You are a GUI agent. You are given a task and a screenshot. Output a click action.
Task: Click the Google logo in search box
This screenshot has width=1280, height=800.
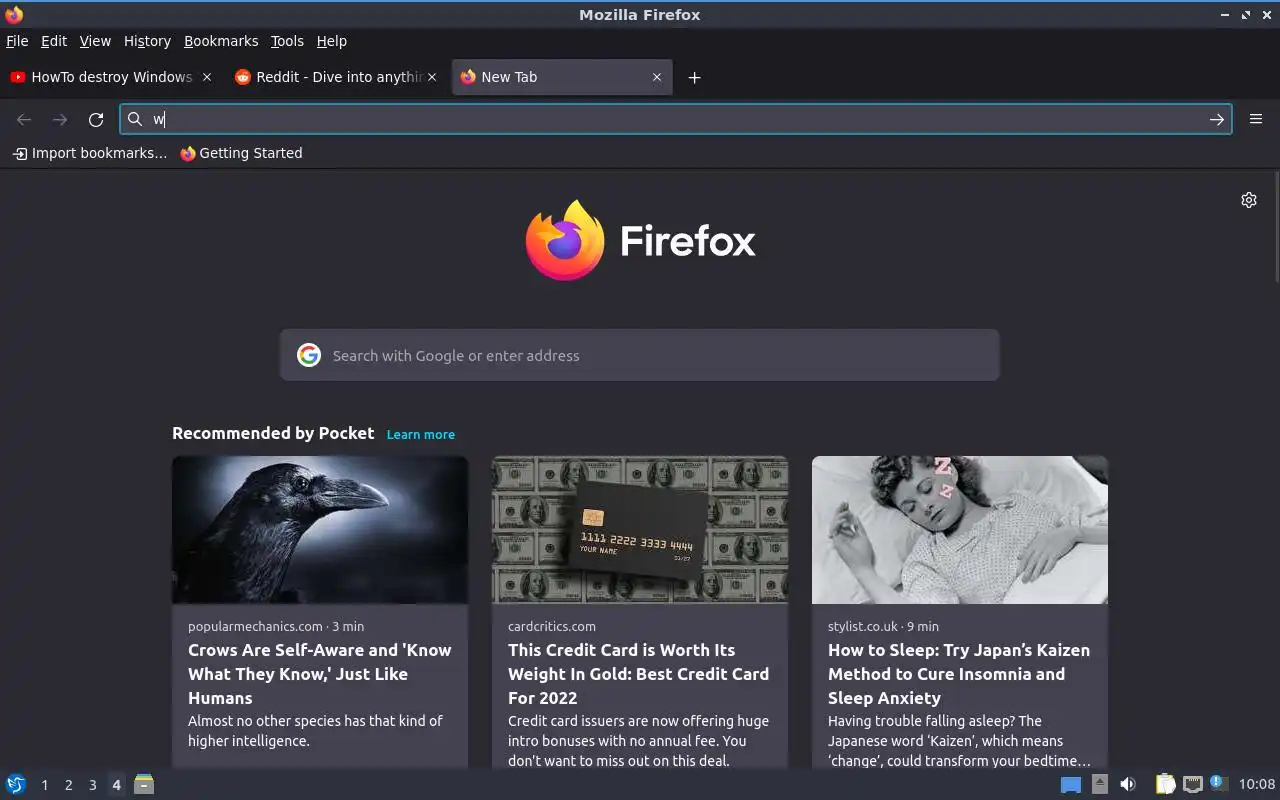(309, 355)
